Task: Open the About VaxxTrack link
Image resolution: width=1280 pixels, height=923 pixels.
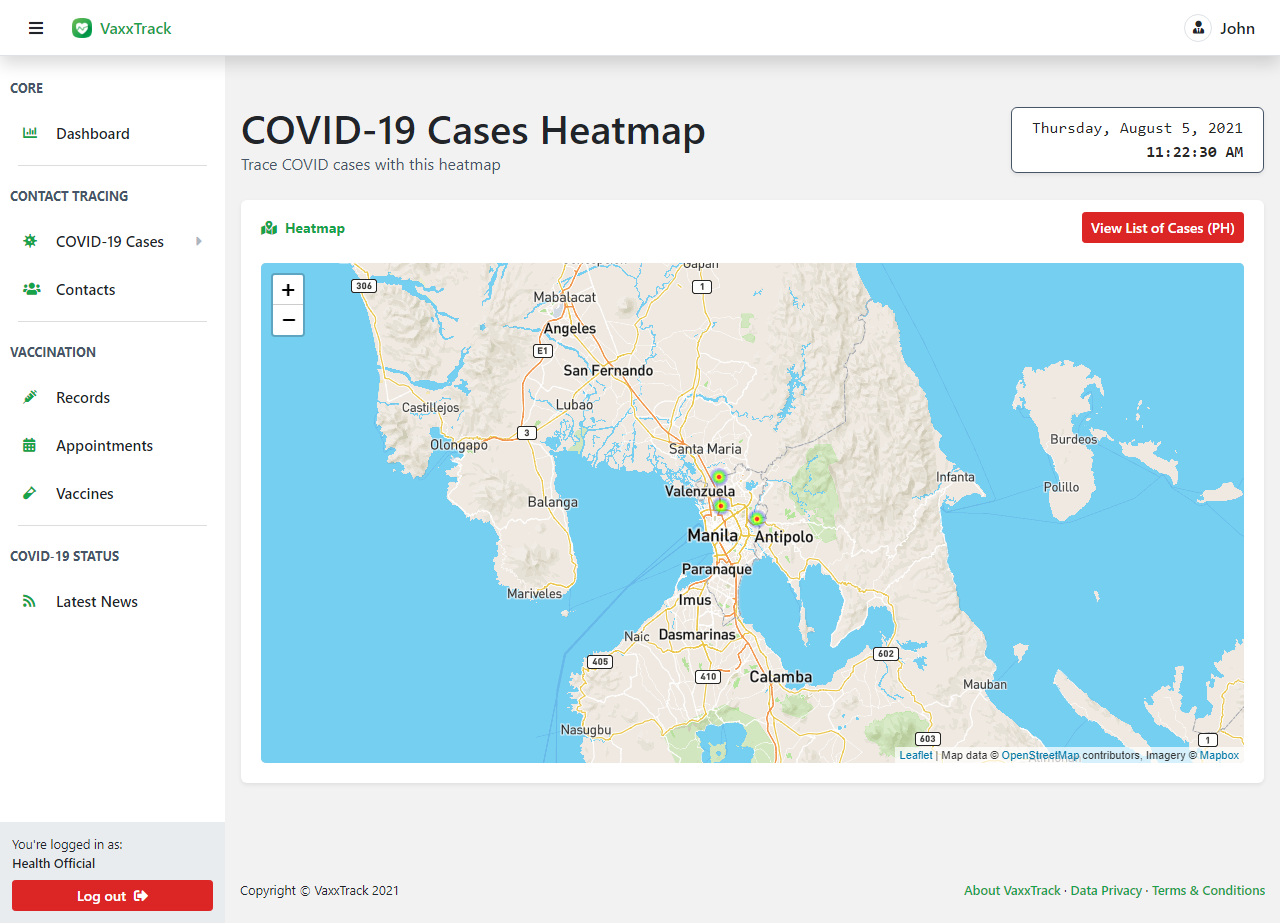Action: pyautogui.click(x=1012, y=890)
